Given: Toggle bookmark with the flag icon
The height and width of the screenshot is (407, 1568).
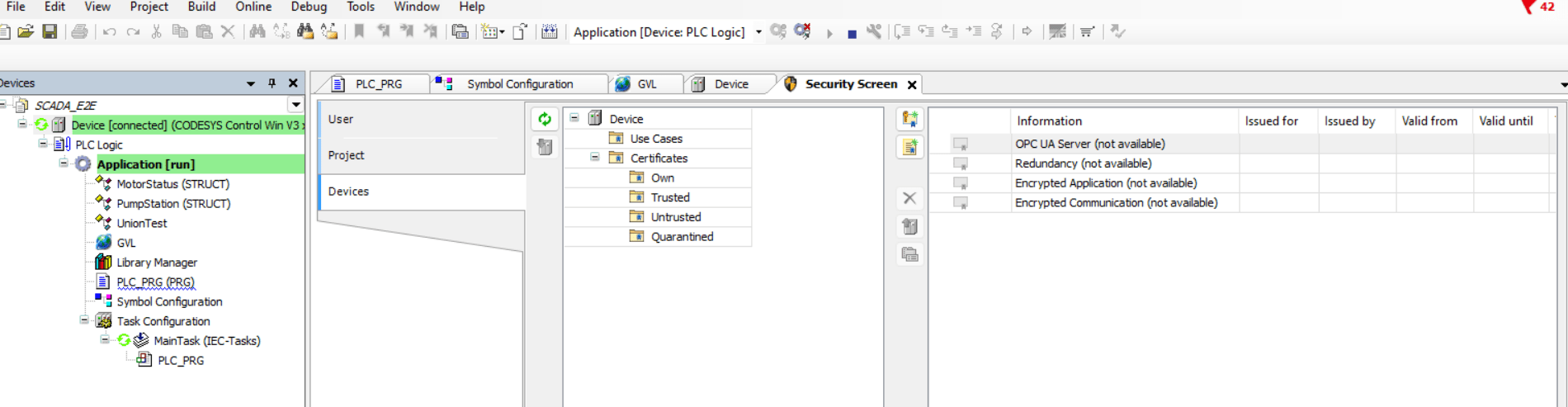Looking at the screenshot, I should click(359, 31).
